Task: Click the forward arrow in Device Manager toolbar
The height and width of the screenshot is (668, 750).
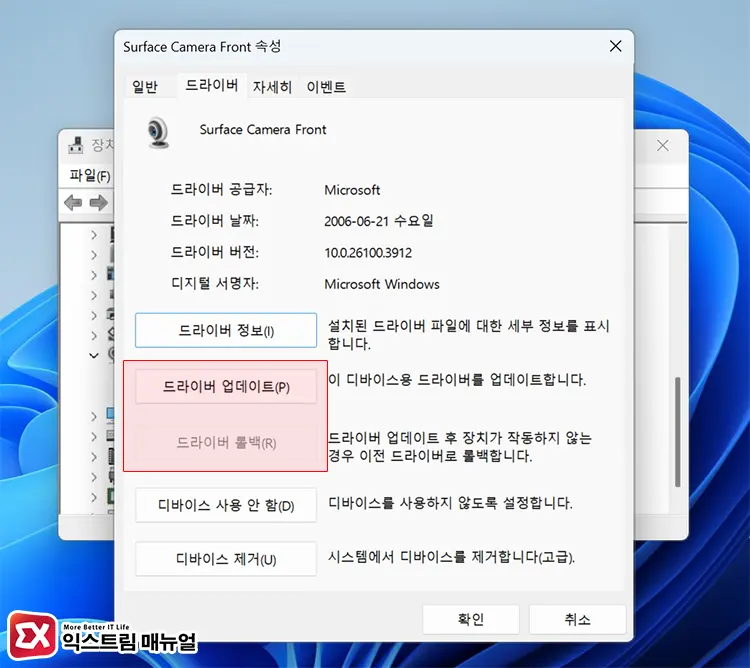Action: 99,203
